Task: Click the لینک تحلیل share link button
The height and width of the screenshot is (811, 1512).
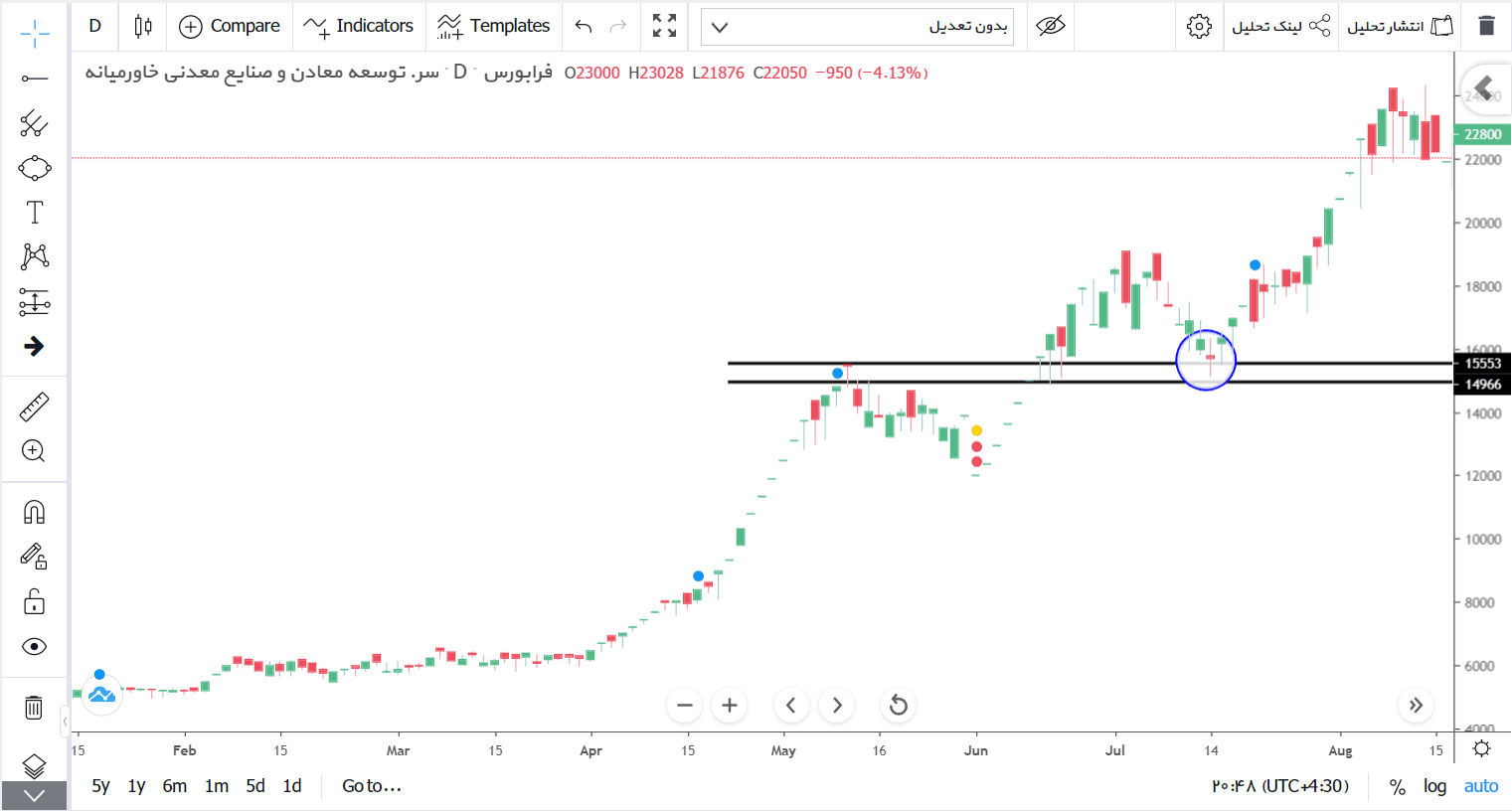Action: tap(1281, 26)
